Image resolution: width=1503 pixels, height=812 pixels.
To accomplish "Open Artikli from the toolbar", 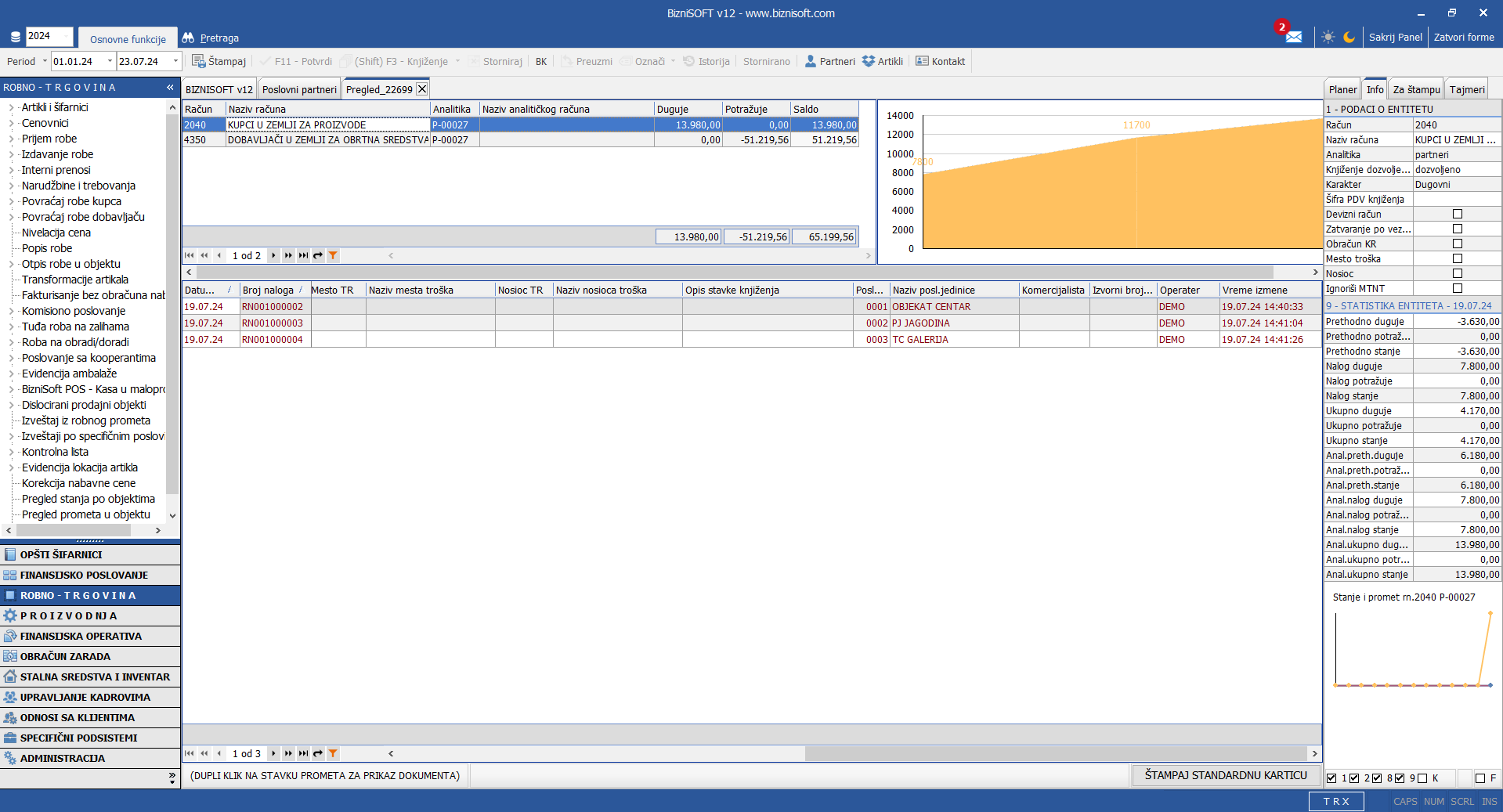I will 882,61.
